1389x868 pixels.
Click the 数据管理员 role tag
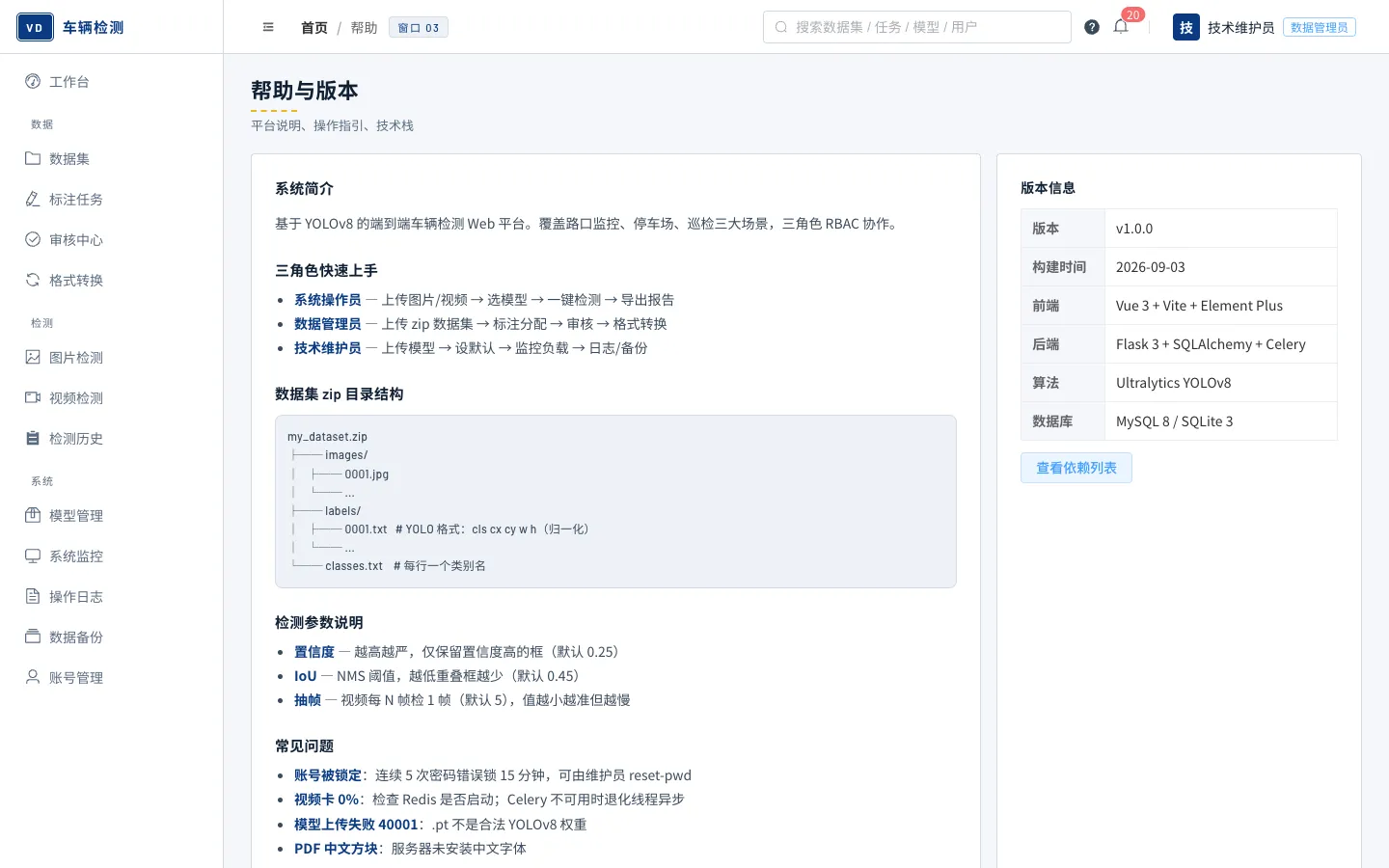pos(1320,27)
